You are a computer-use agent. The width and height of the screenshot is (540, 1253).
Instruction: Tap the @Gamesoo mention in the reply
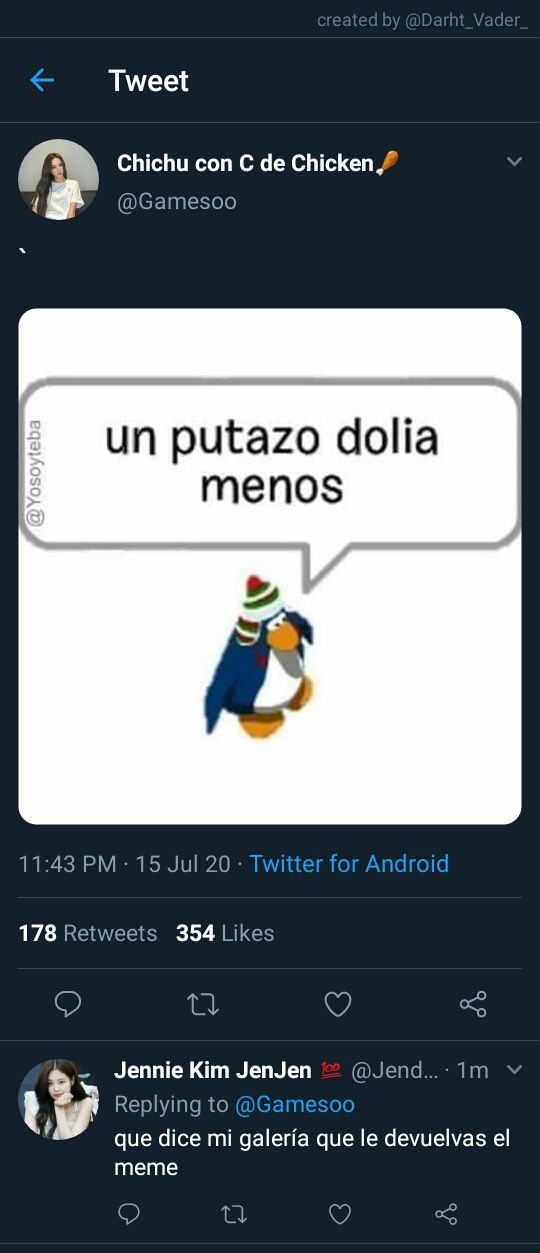click(x=295, y=1104)
